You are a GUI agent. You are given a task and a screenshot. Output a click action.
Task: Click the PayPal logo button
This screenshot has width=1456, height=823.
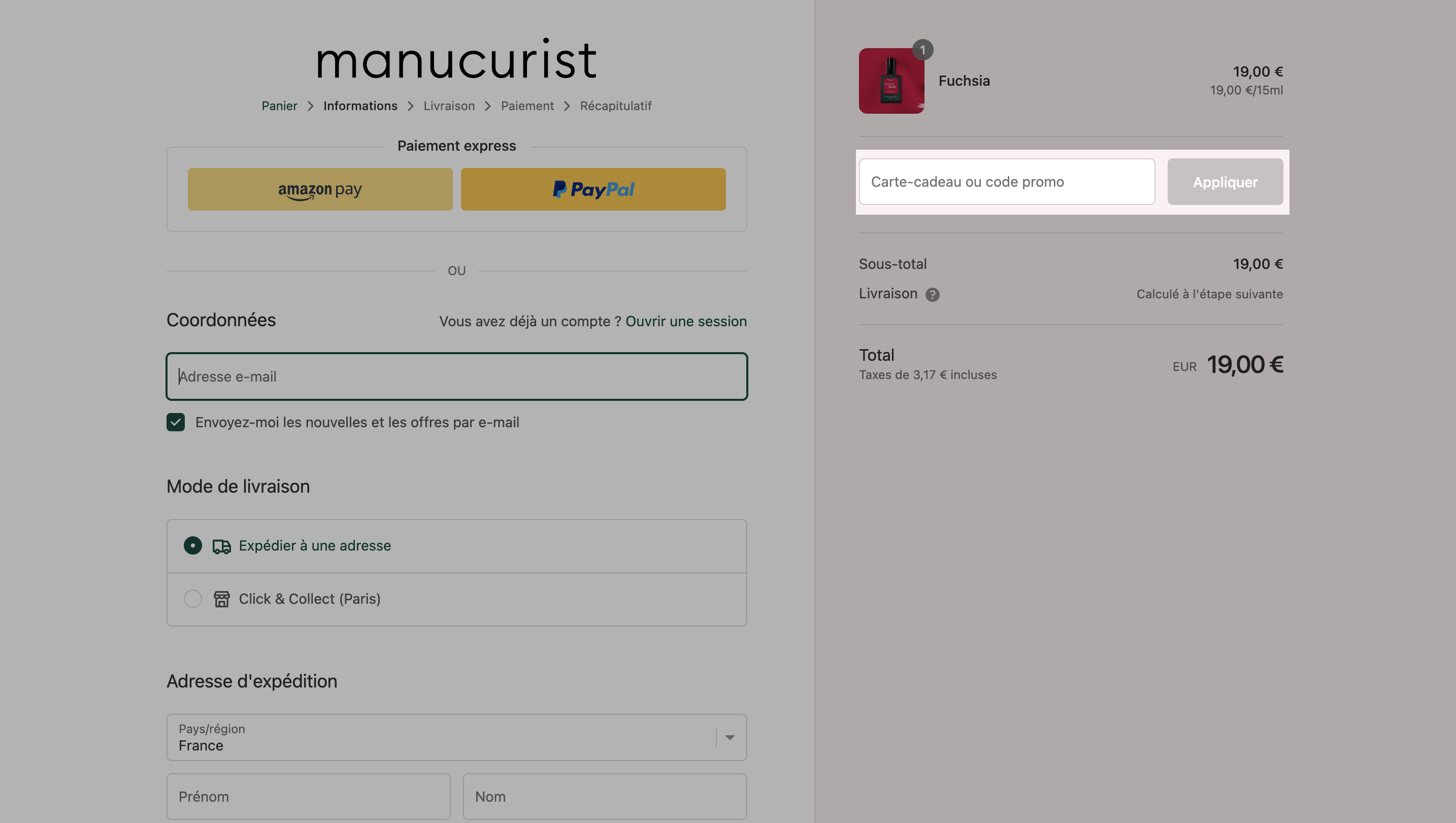click(593, 189)
